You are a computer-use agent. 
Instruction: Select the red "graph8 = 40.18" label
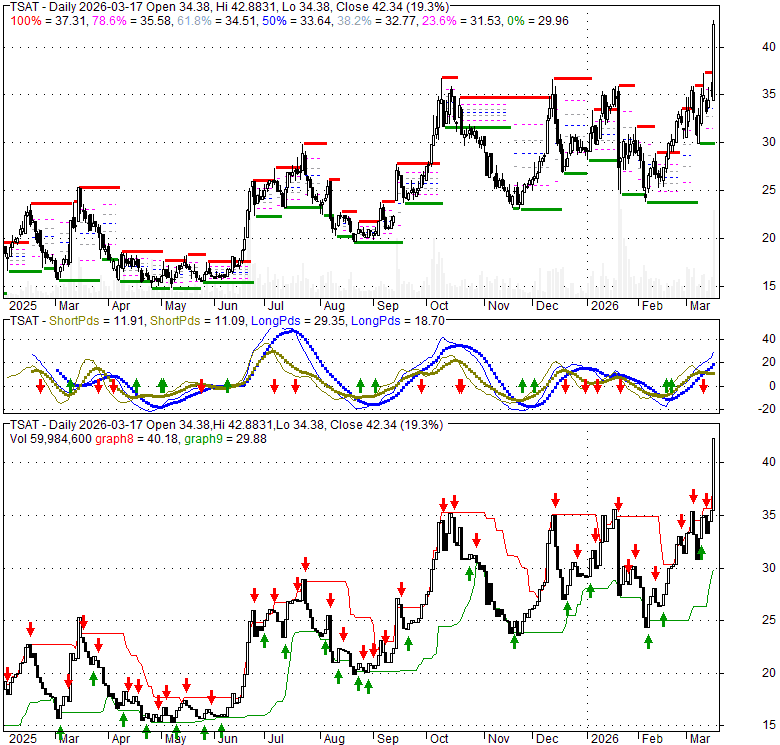(x=137, y=439)
